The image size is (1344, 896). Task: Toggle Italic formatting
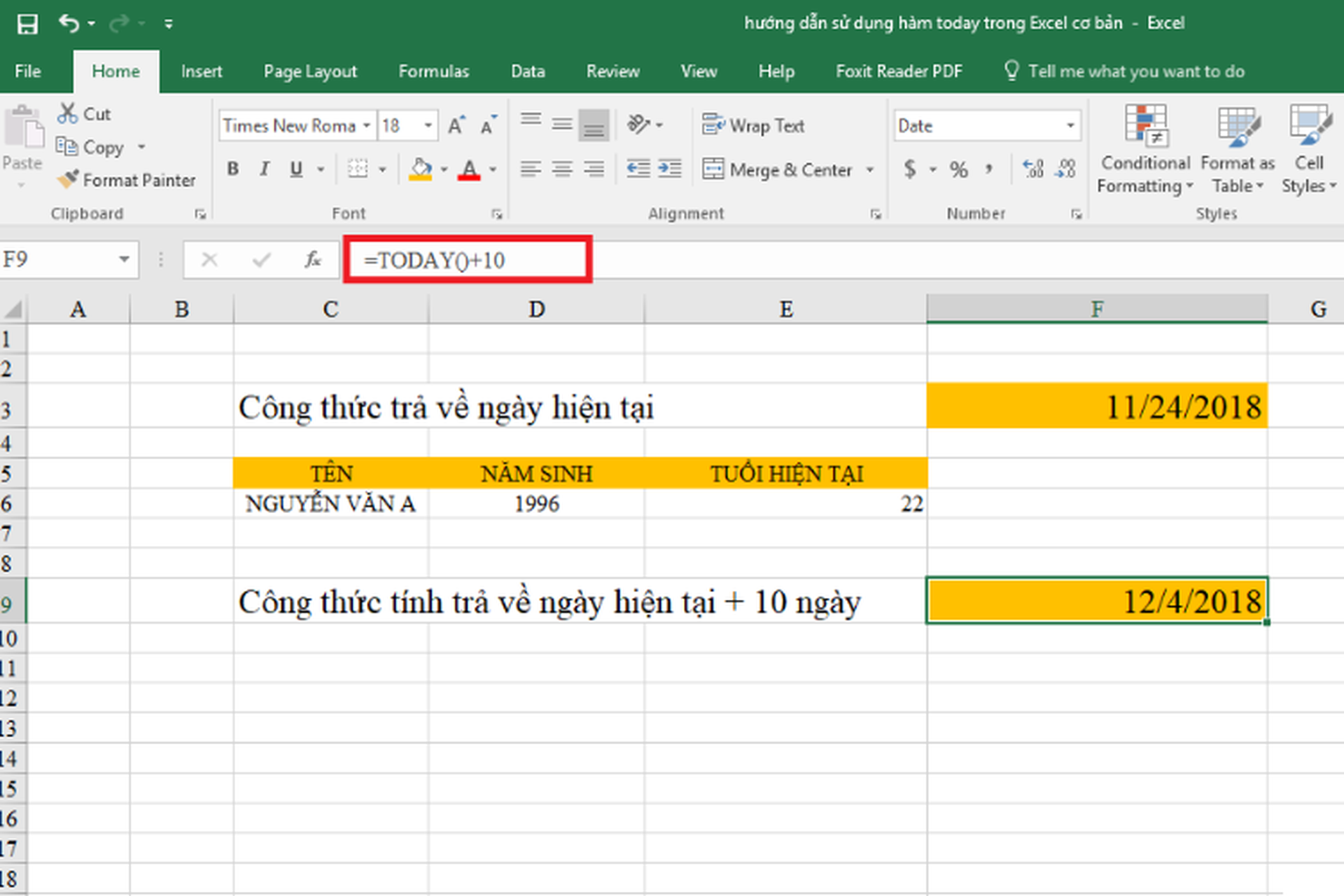(265, 169)
